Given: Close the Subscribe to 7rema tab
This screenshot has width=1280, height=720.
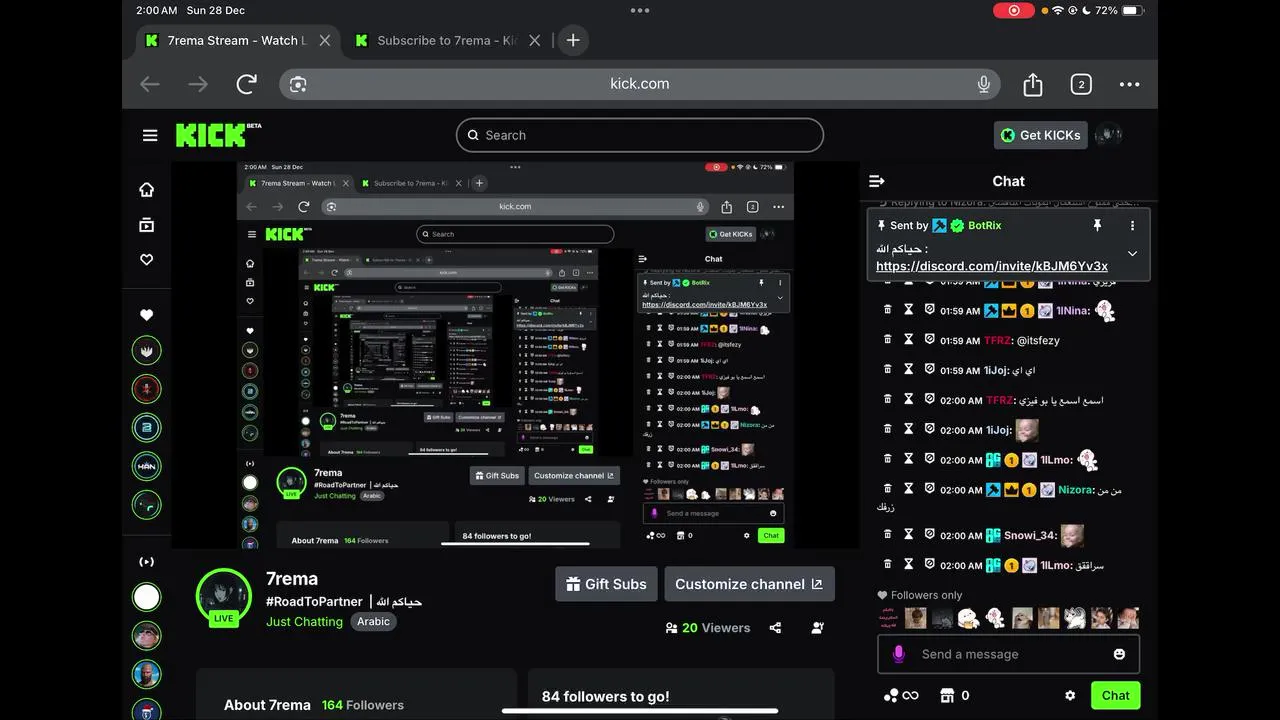Looking at the screenshot, I should pyautogui.click(x=534, y=41).
